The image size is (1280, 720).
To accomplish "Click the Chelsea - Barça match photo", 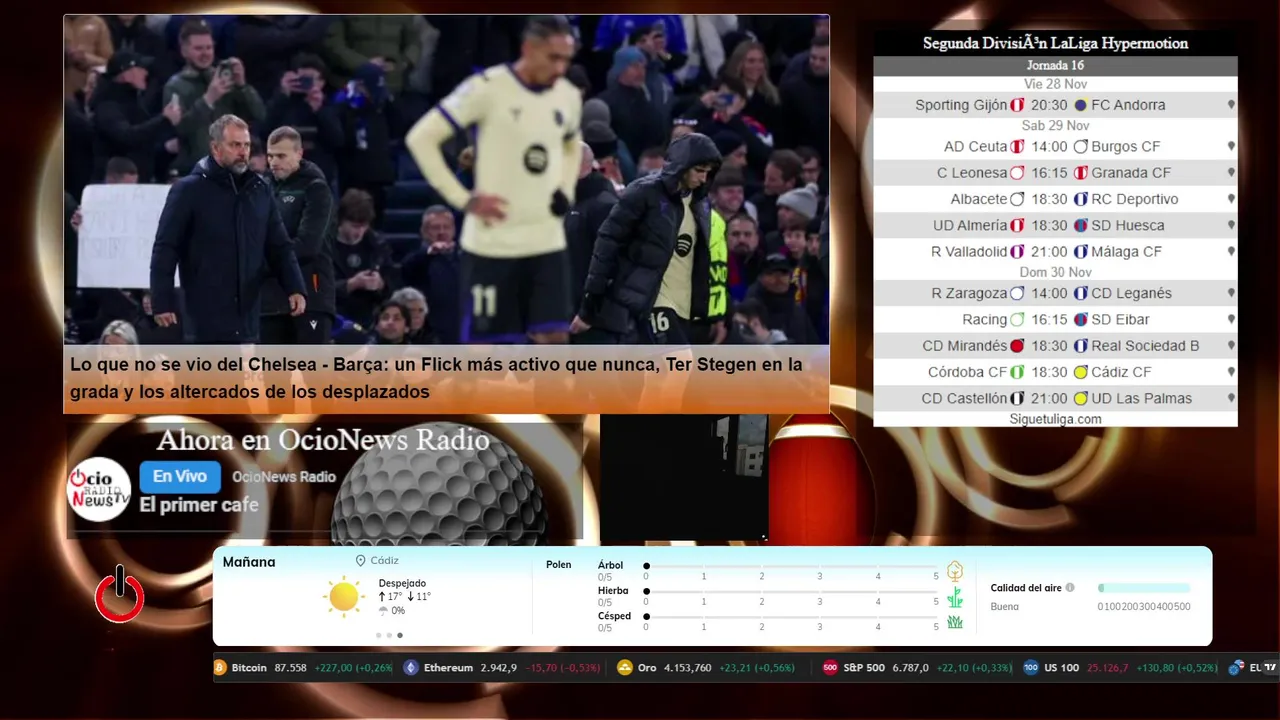I will (446, 180).
